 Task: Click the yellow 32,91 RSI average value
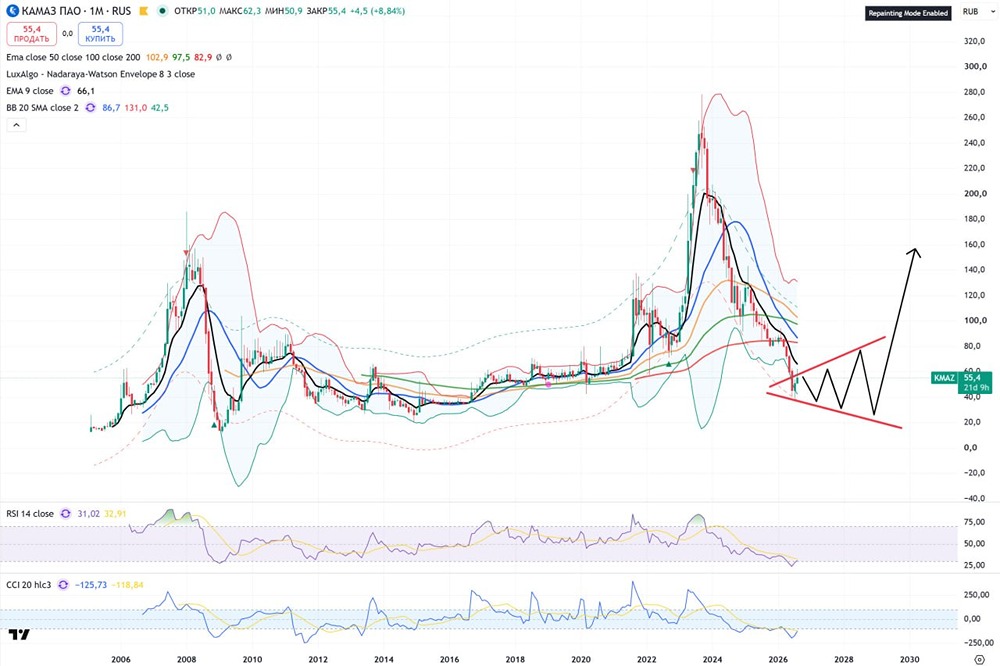115,514
